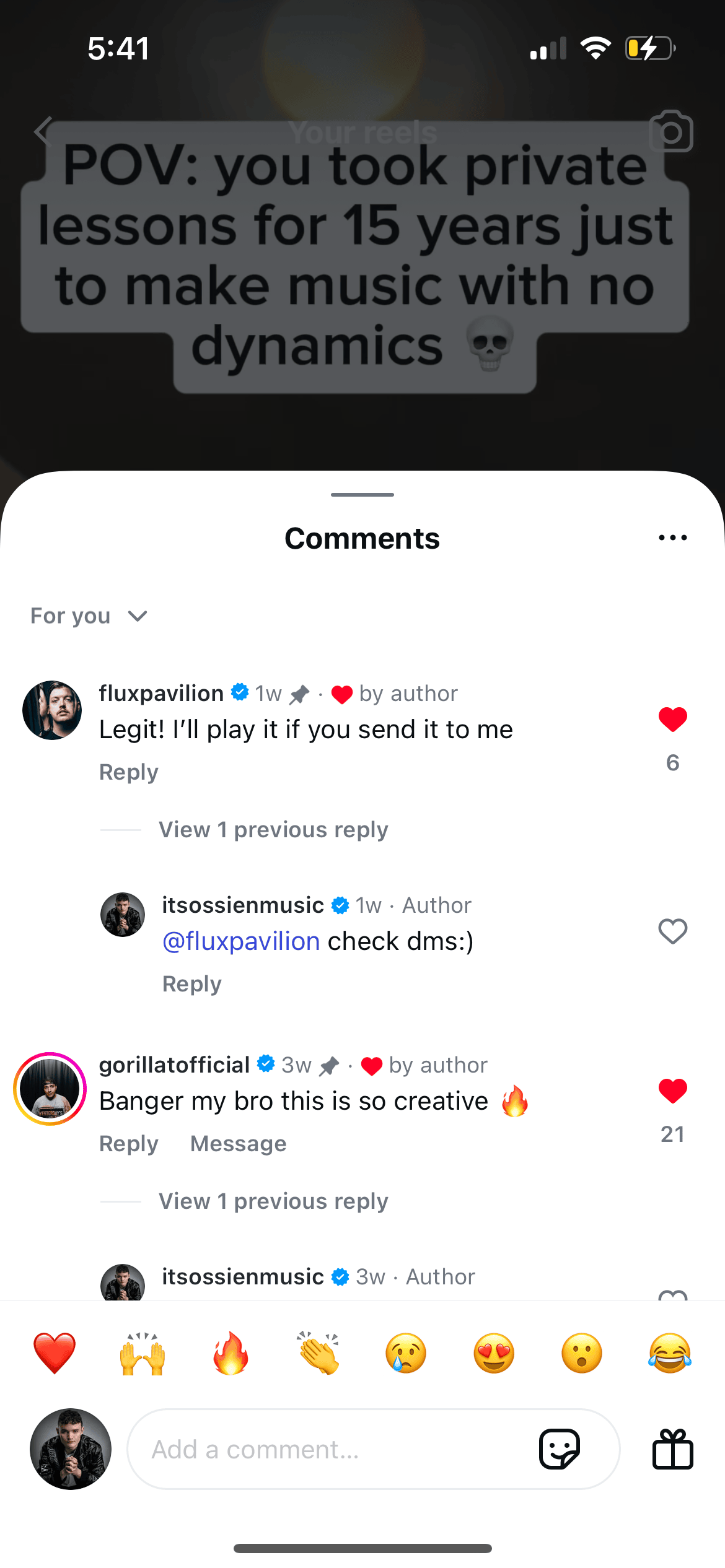Open the 'For you' comment sort dropdown
The height and width of the screenshot is (1568, 725).
tap(89, 616)
